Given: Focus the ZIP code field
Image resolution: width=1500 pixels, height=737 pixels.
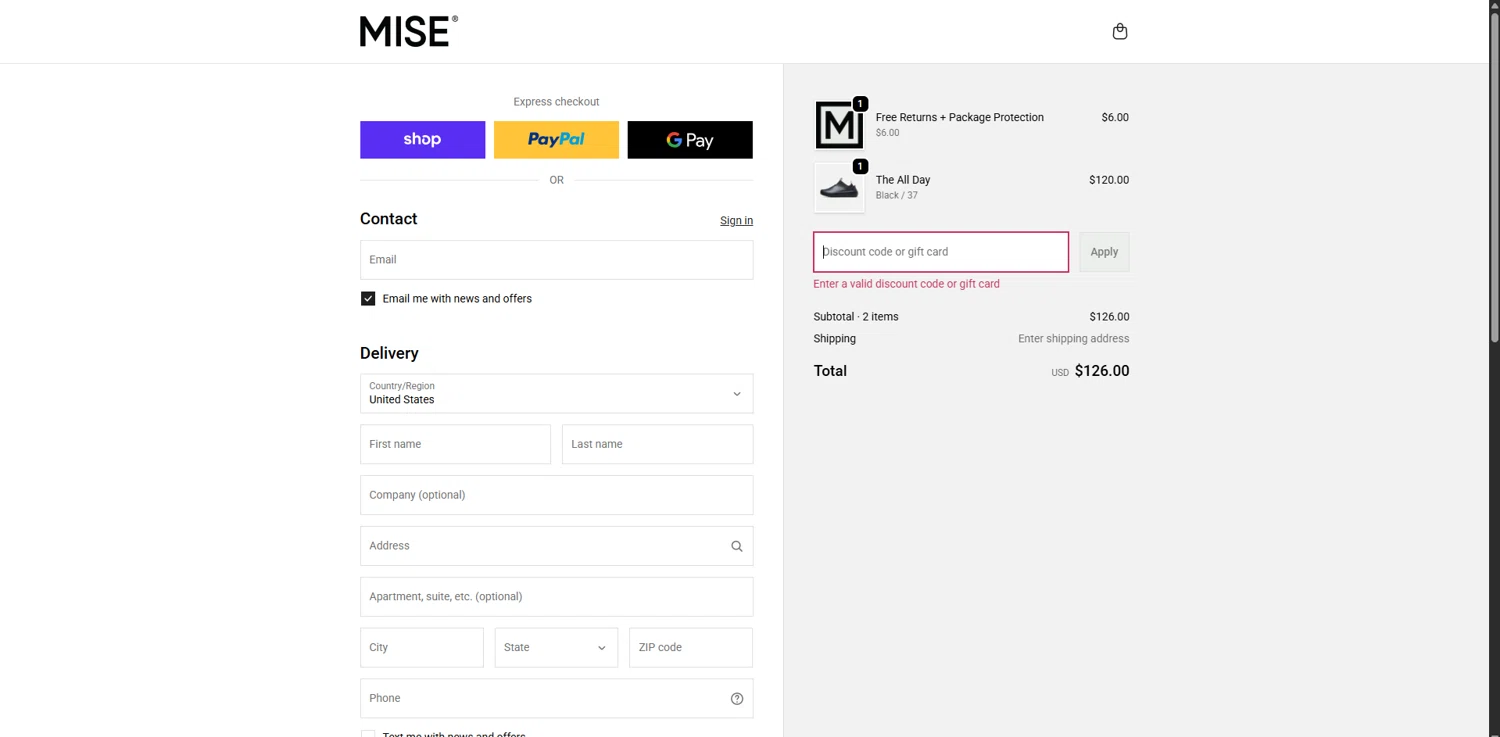Looking at the screenshot, I should [x=690, y=647].
